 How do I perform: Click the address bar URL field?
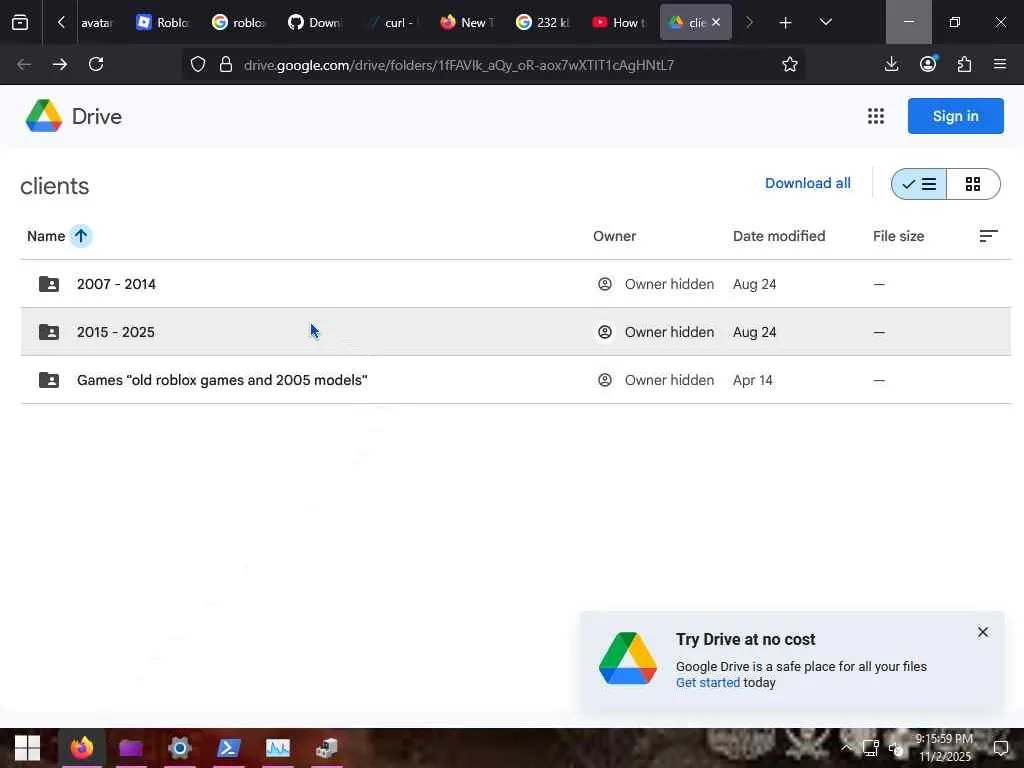pyautogui.click(x=458, y=64)
